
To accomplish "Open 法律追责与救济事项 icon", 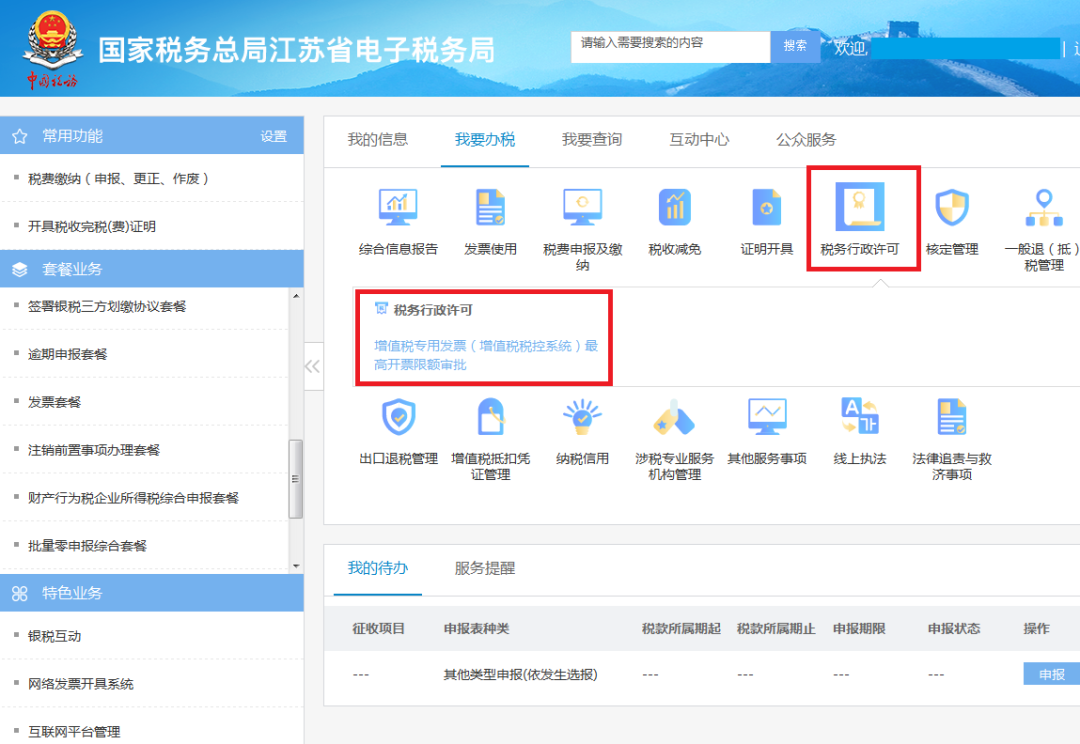I will pyautogui.click(x=952, y=417).
